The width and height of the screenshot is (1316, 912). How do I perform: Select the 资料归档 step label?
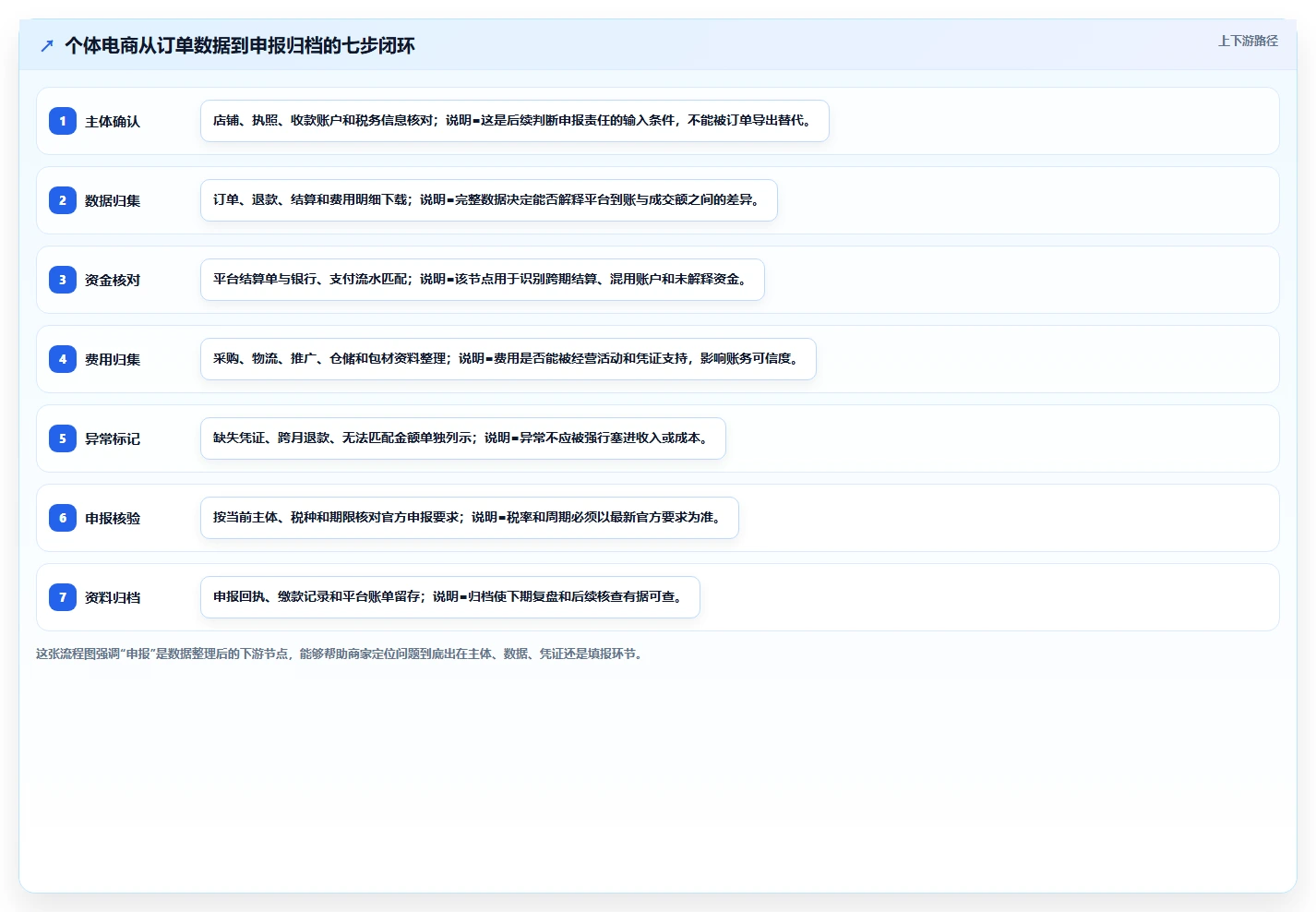pos(113,598)
